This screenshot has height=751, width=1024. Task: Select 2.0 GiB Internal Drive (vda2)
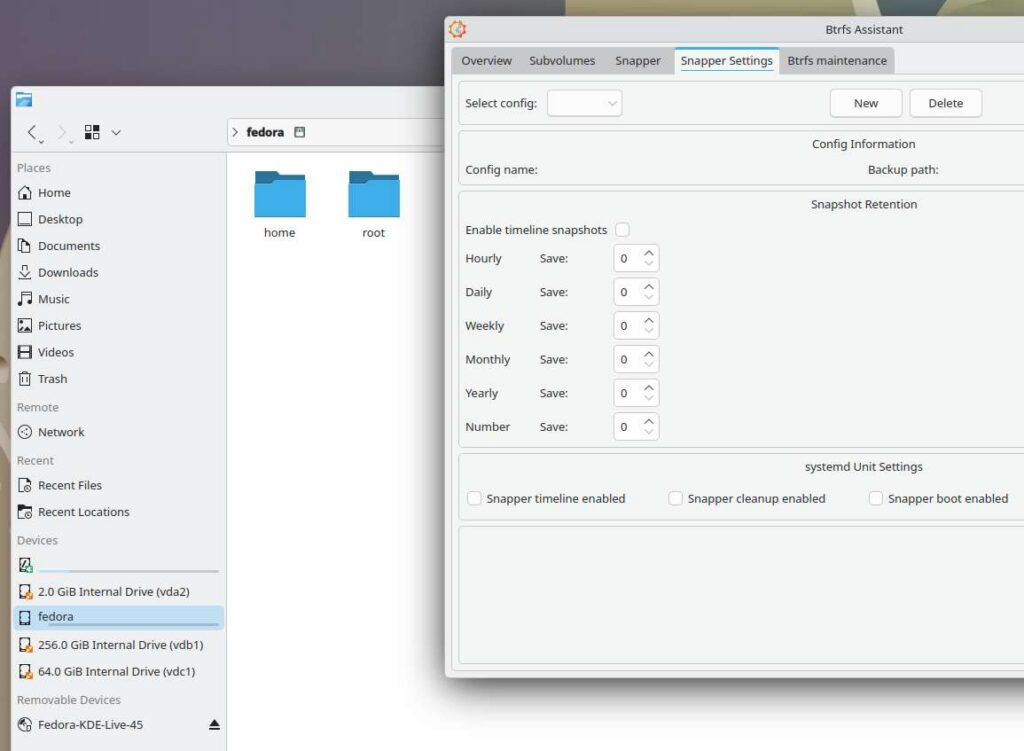(118, 592)
